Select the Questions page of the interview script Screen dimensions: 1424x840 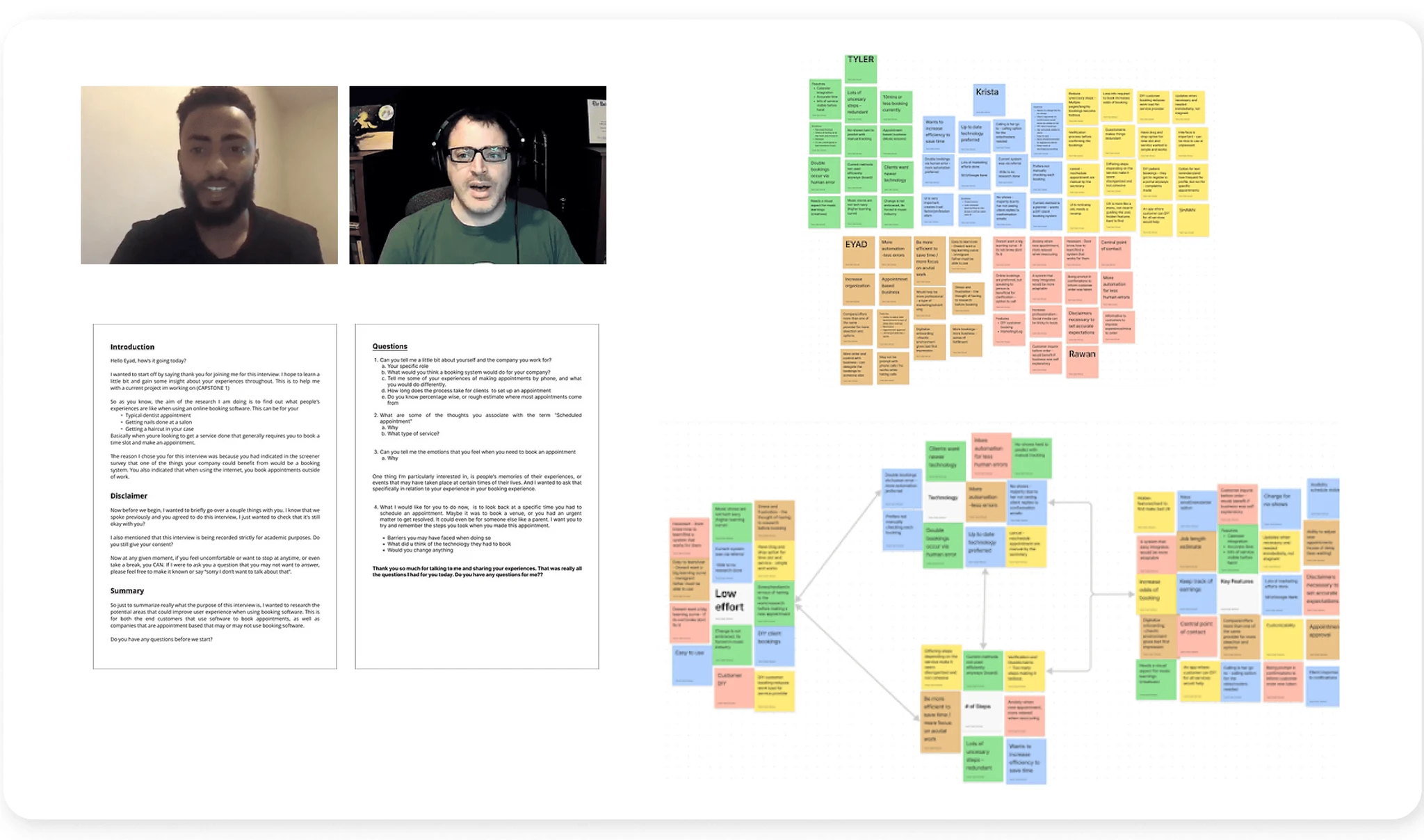(x=477, y=496)
